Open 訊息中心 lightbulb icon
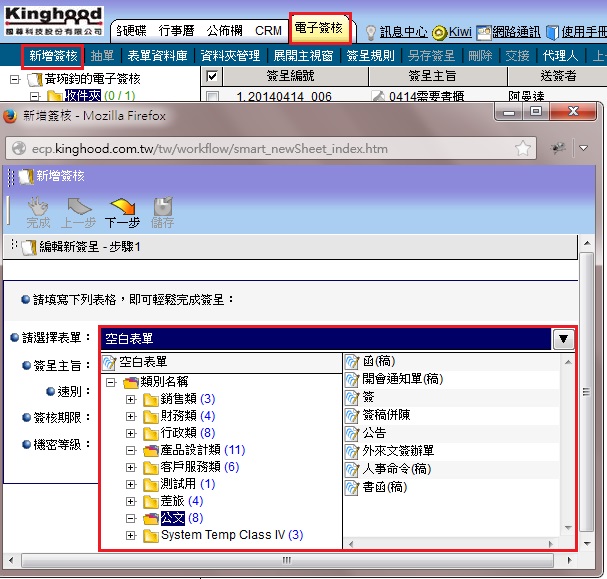The image size is (607, 579). coord(371,31)
